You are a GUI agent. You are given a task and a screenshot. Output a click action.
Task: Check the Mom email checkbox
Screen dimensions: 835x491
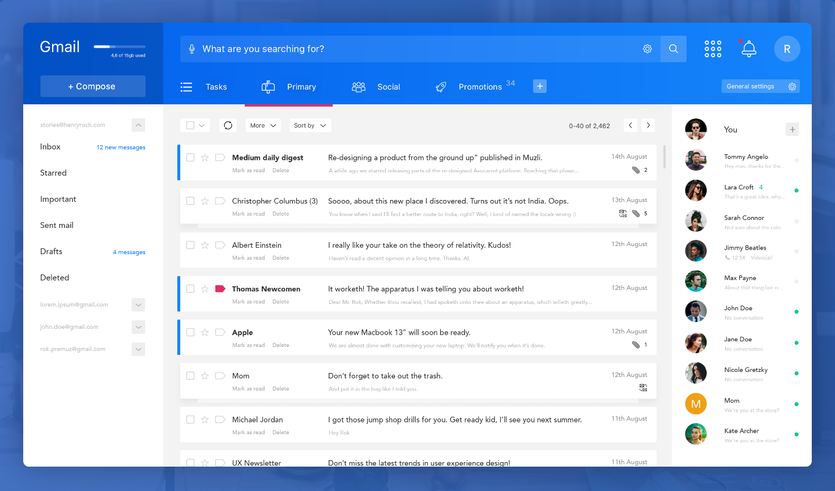[x=190, y=376]
